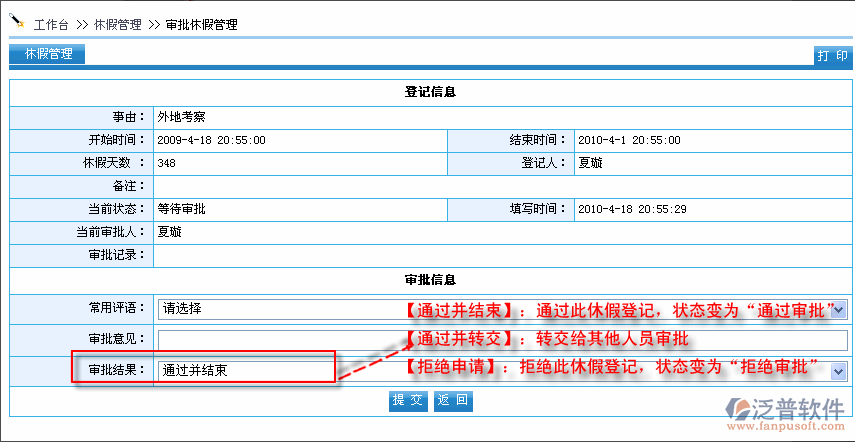Click the 当前状态 value 等待审批
Viewport: 855px width, 442px height.
181,209
